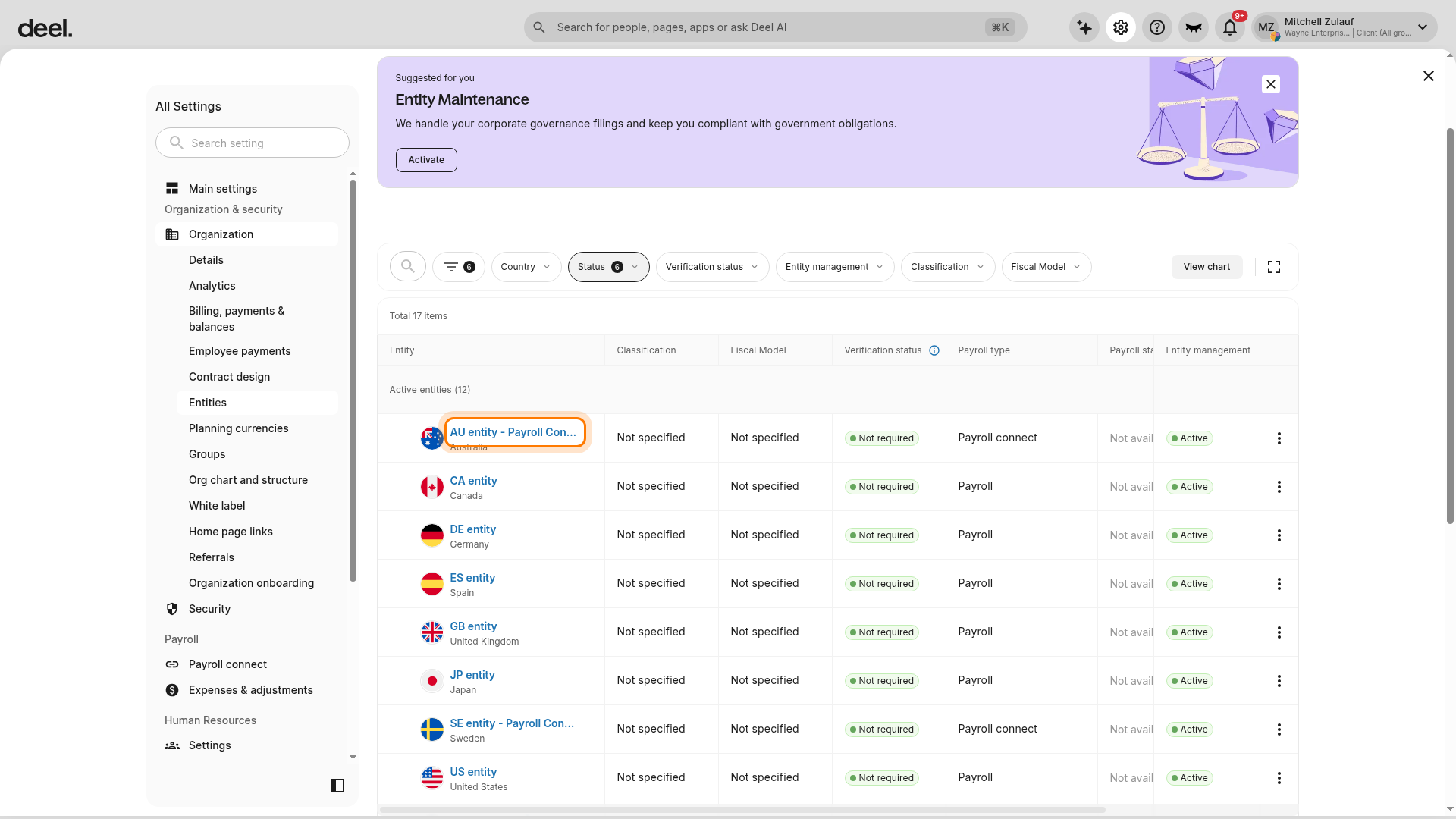Dismiss the Entity Maintenance banner

[x=1271, y=84]
